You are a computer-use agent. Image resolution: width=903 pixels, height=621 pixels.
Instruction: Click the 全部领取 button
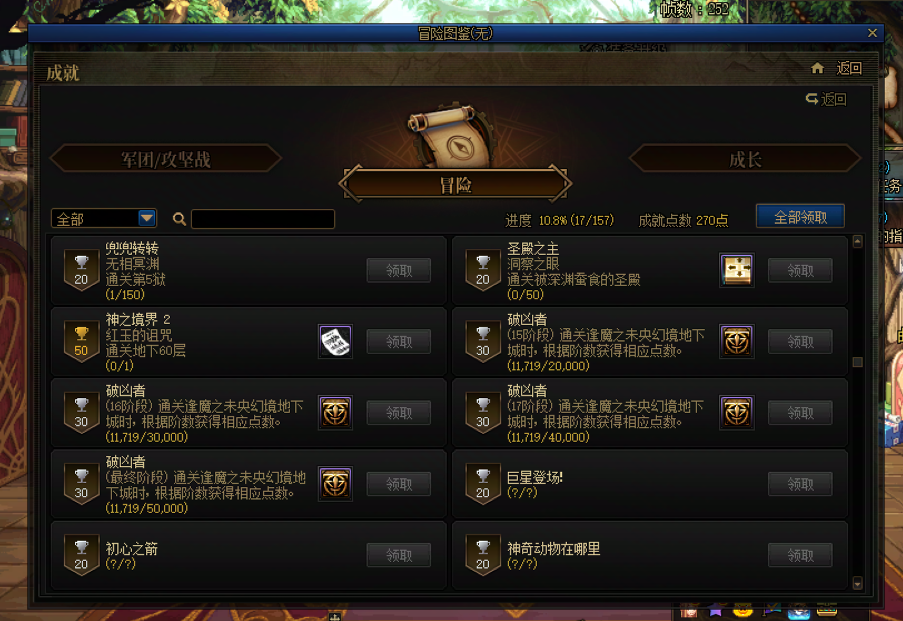click(x=800, y=217)
